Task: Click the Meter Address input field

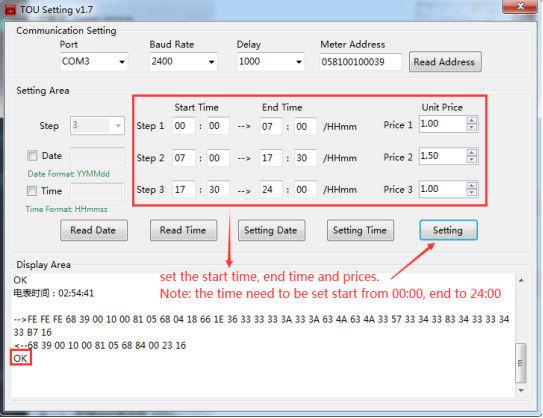Action: click(360, 62)
